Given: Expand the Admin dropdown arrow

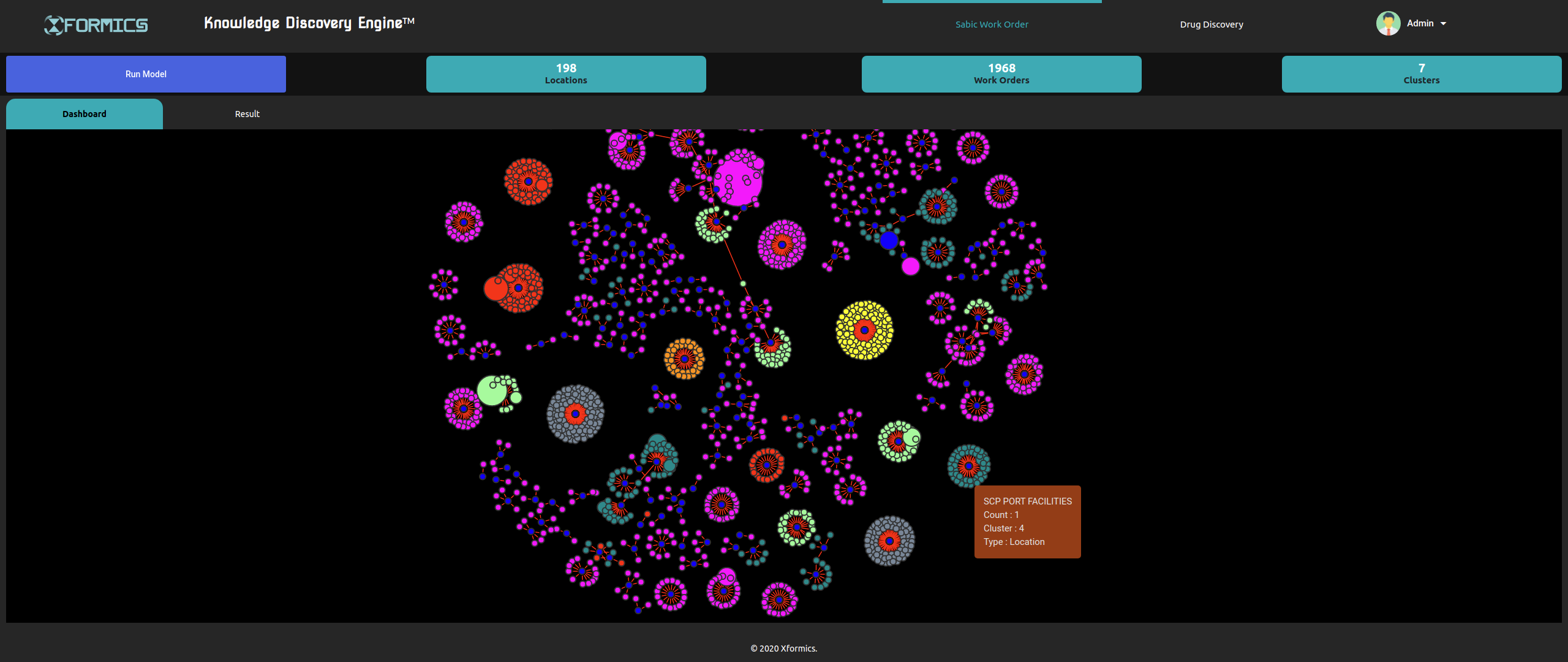Looking at the screenshot, I should coord(1444,24).
